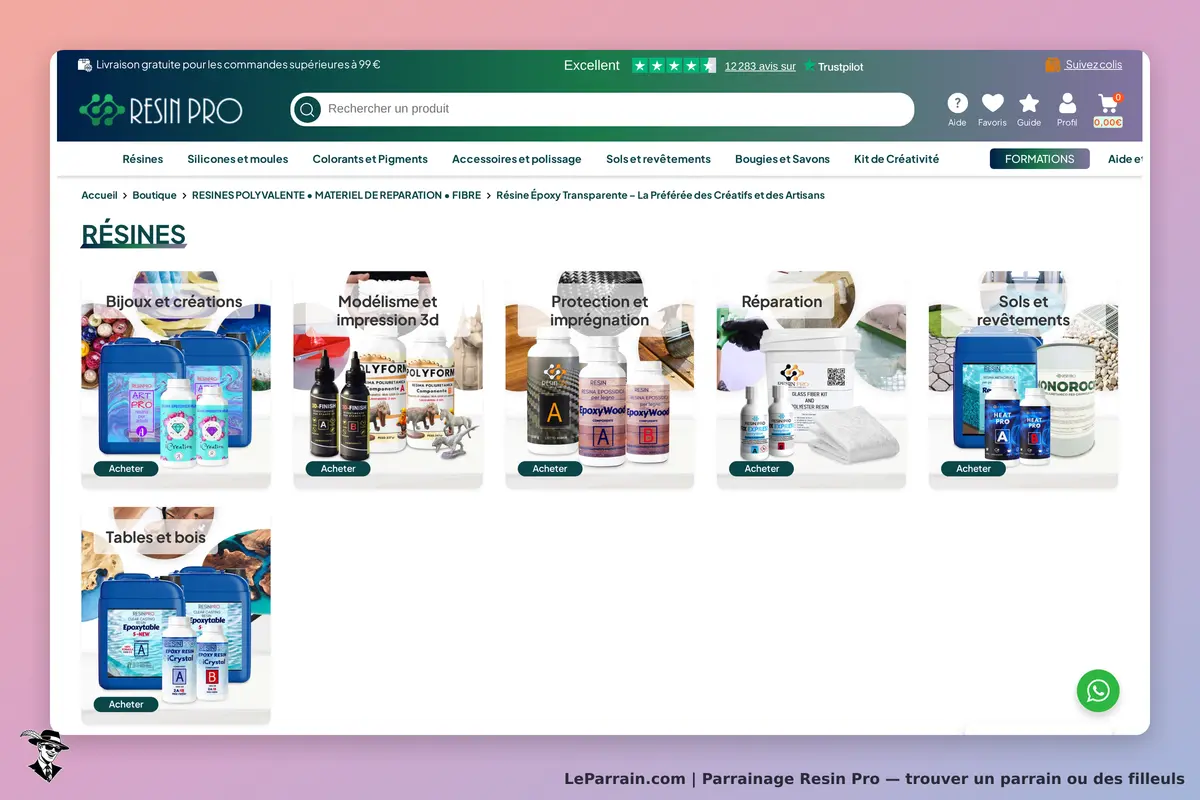Open Silicones et moules menu
The image size is (1200, 800).
coord(238,159)
